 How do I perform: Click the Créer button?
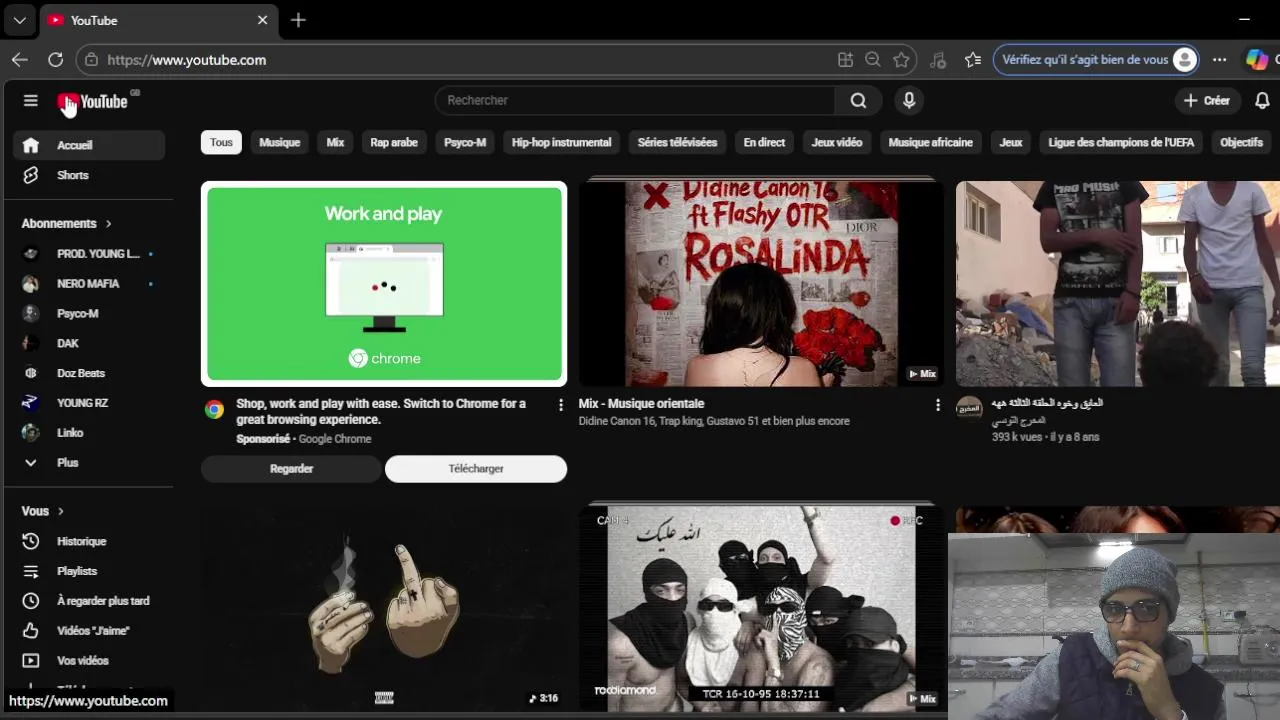[1207, 100]
